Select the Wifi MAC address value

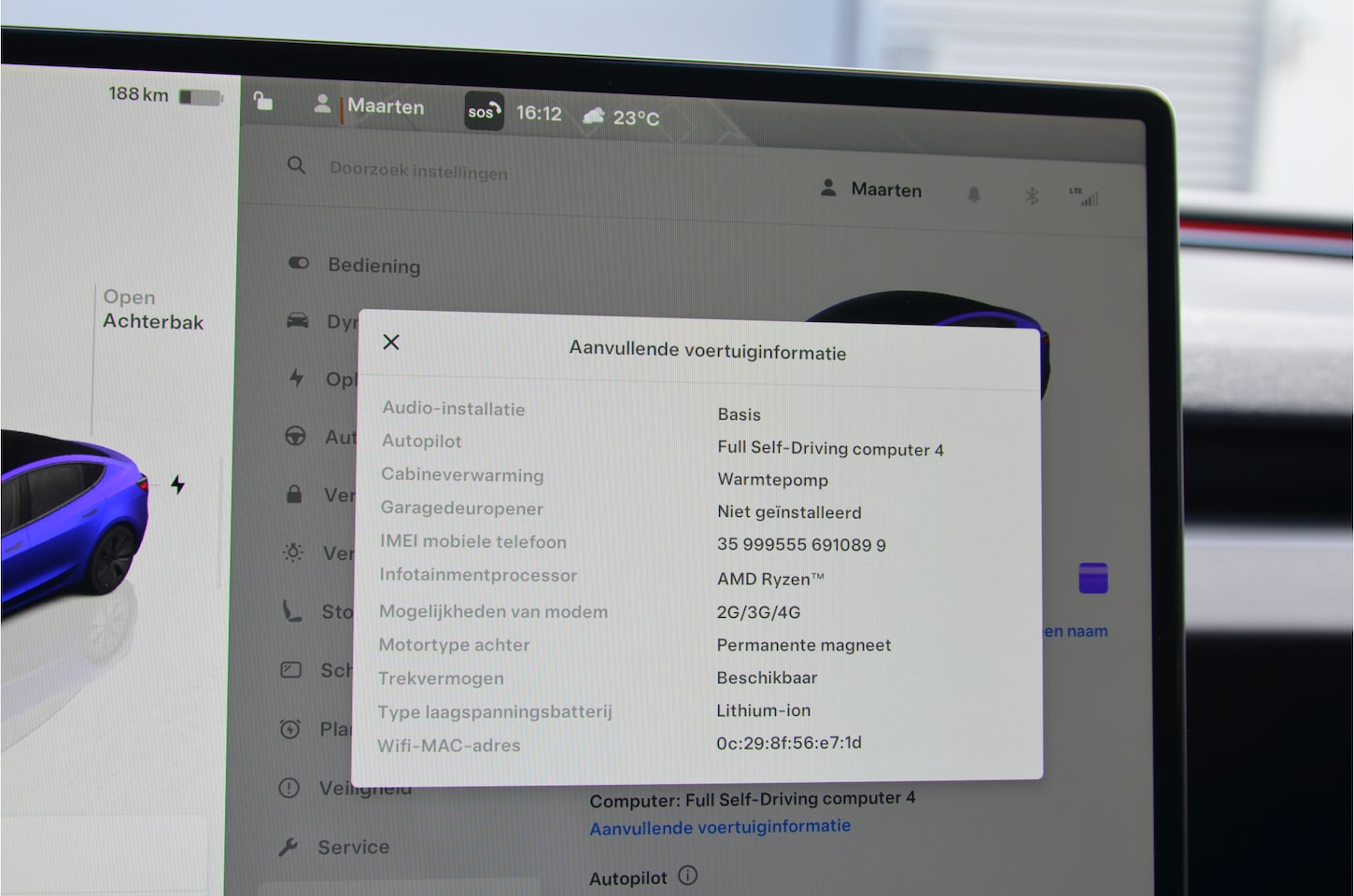[x=789, y=743]
